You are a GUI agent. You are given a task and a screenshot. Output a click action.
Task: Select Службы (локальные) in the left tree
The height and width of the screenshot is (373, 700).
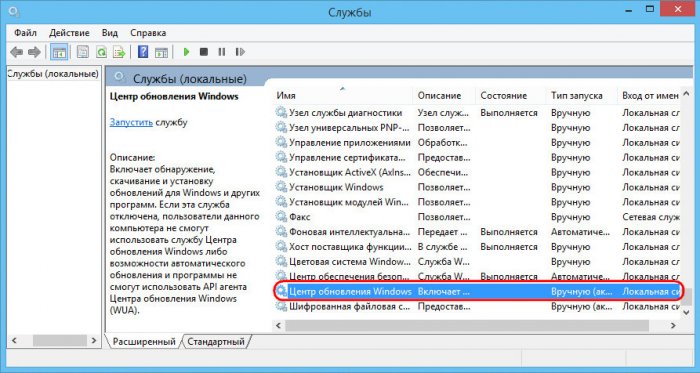(53, 74)
